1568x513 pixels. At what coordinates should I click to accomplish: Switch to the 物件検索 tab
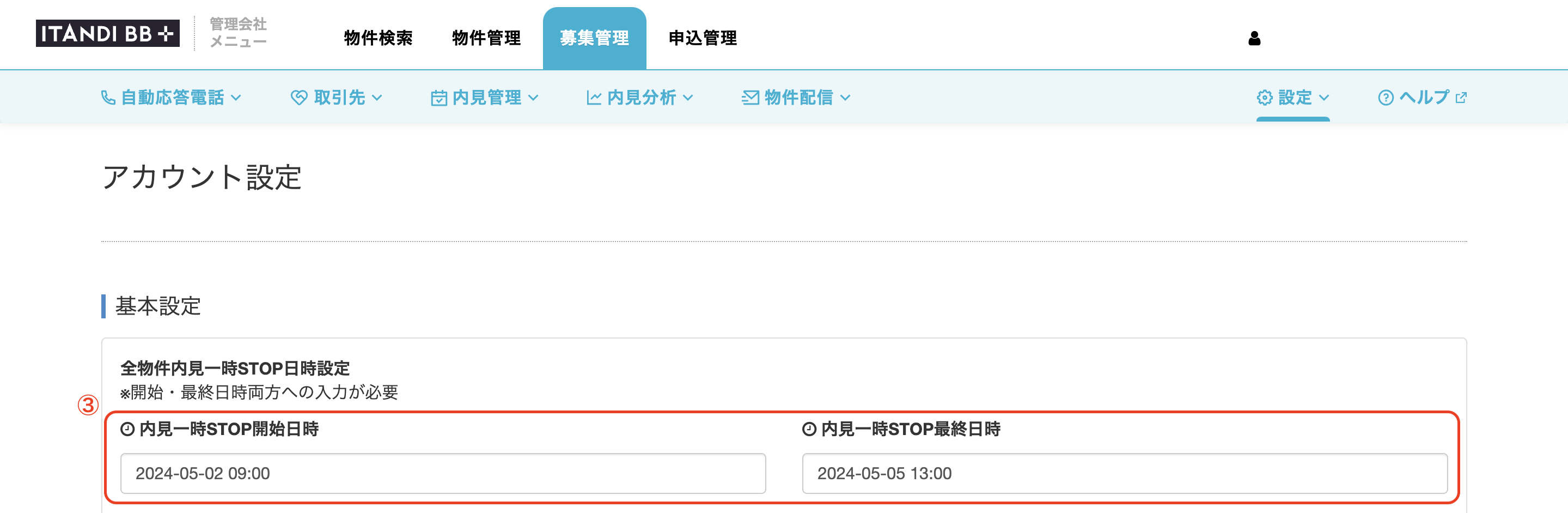[x=378, y=38]
